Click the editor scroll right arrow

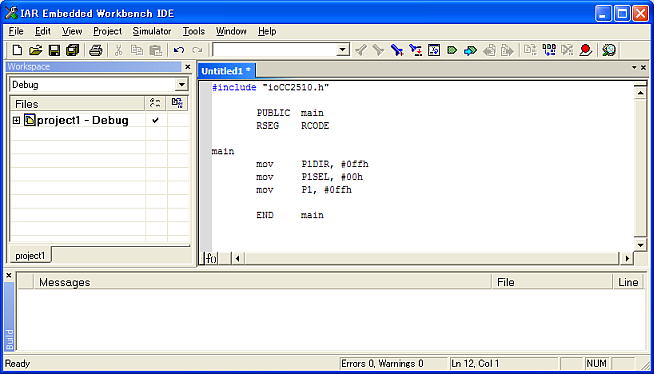pos(627,259)
